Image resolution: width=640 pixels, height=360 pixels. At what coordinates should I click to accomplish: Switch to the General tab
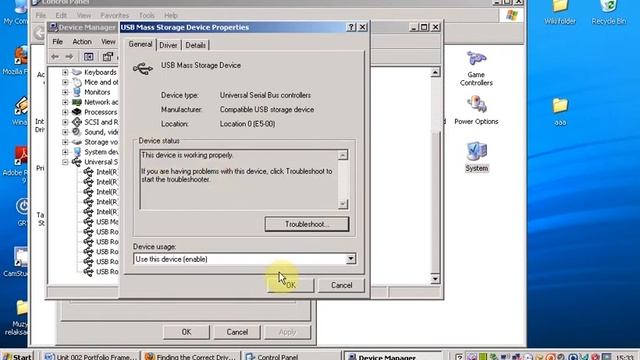(x=140, y=44)
